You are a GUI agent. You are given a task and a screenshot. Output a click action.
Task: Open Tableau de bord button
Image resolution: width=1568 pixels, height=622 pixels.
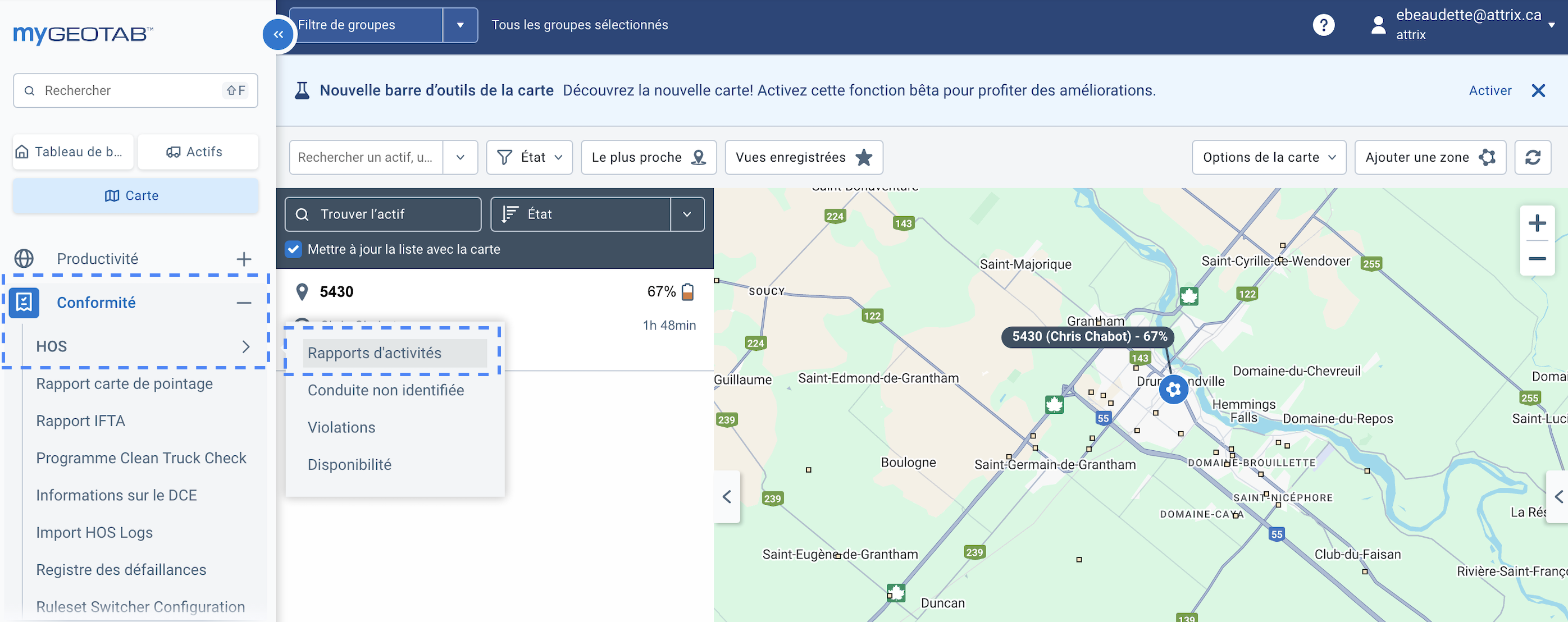pyautogui.click(x=73, y=152)
